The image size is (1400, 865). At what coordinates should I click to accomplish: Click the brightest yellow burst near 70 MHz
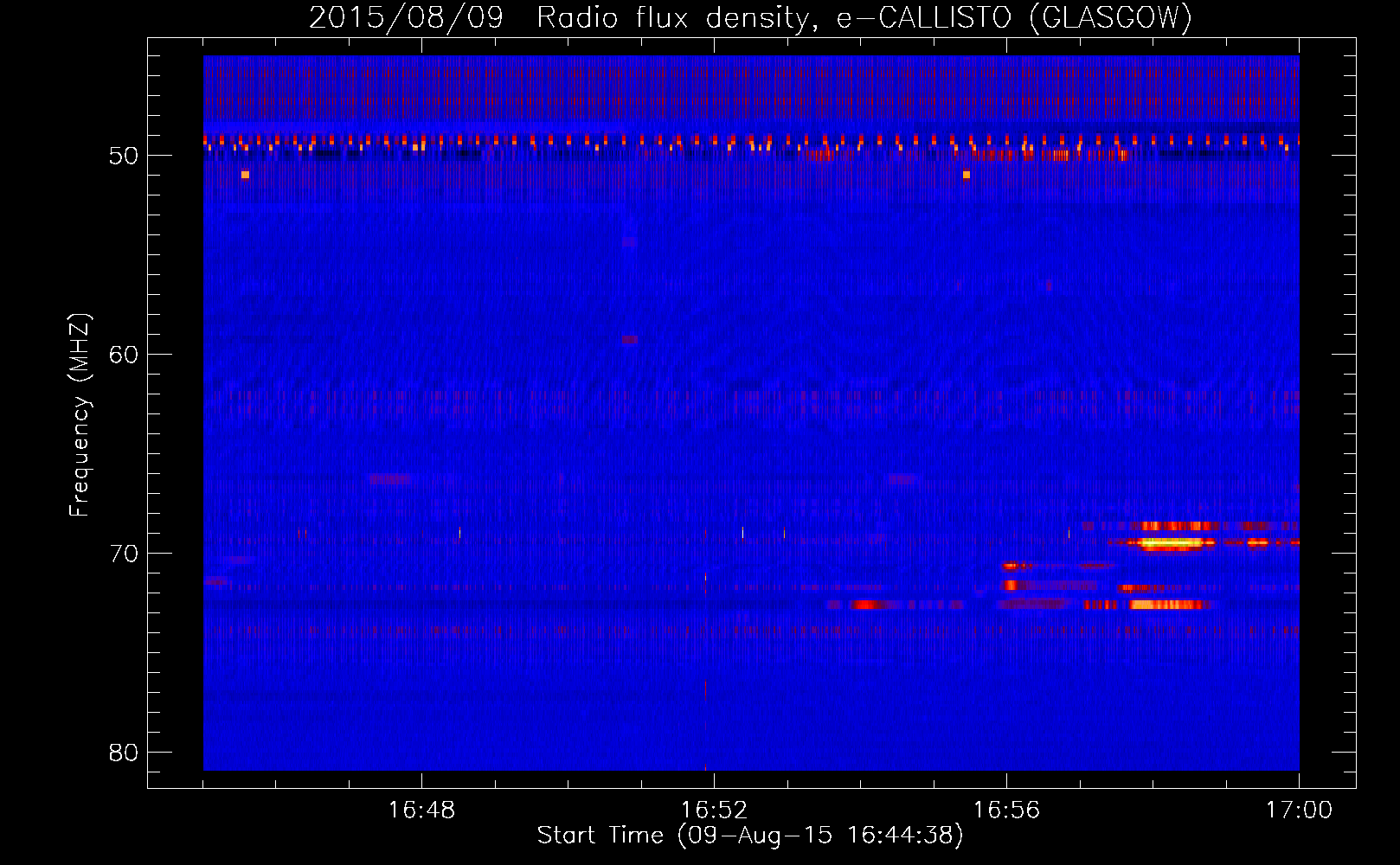coord(1171,543)
